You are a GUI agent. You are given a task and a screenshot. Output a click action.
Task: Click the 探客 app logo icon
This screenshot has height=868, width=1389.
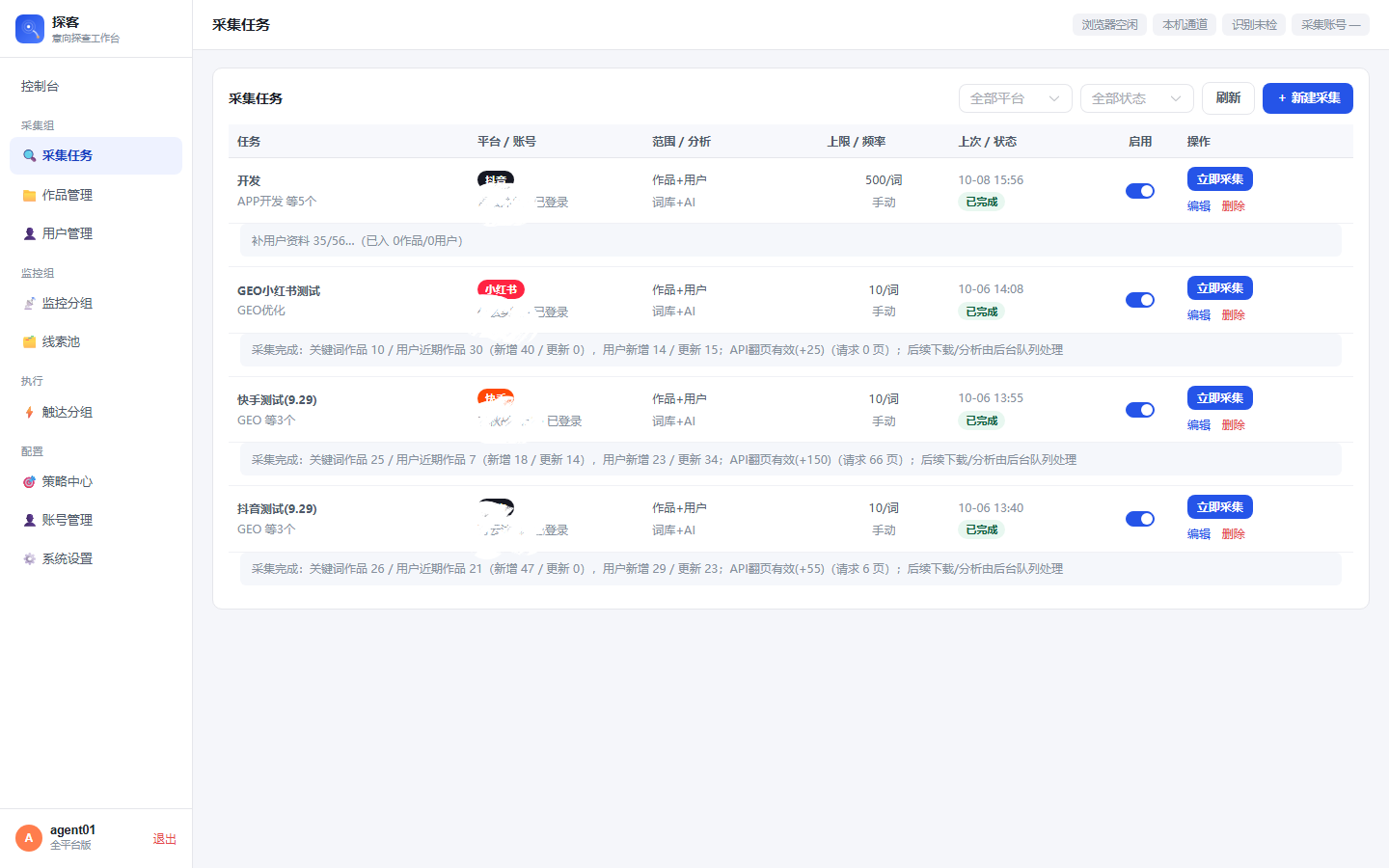click(x=30, y=29)
